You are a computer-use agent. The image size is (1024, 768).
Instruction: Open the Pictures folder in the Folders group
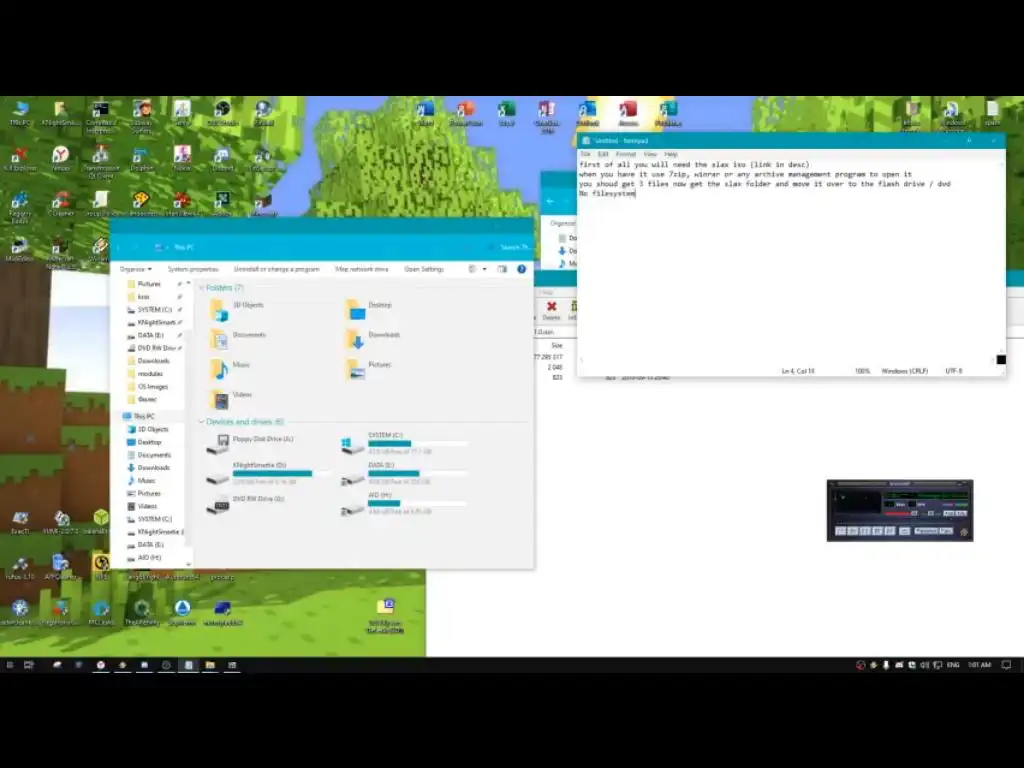tap(369, 369)
